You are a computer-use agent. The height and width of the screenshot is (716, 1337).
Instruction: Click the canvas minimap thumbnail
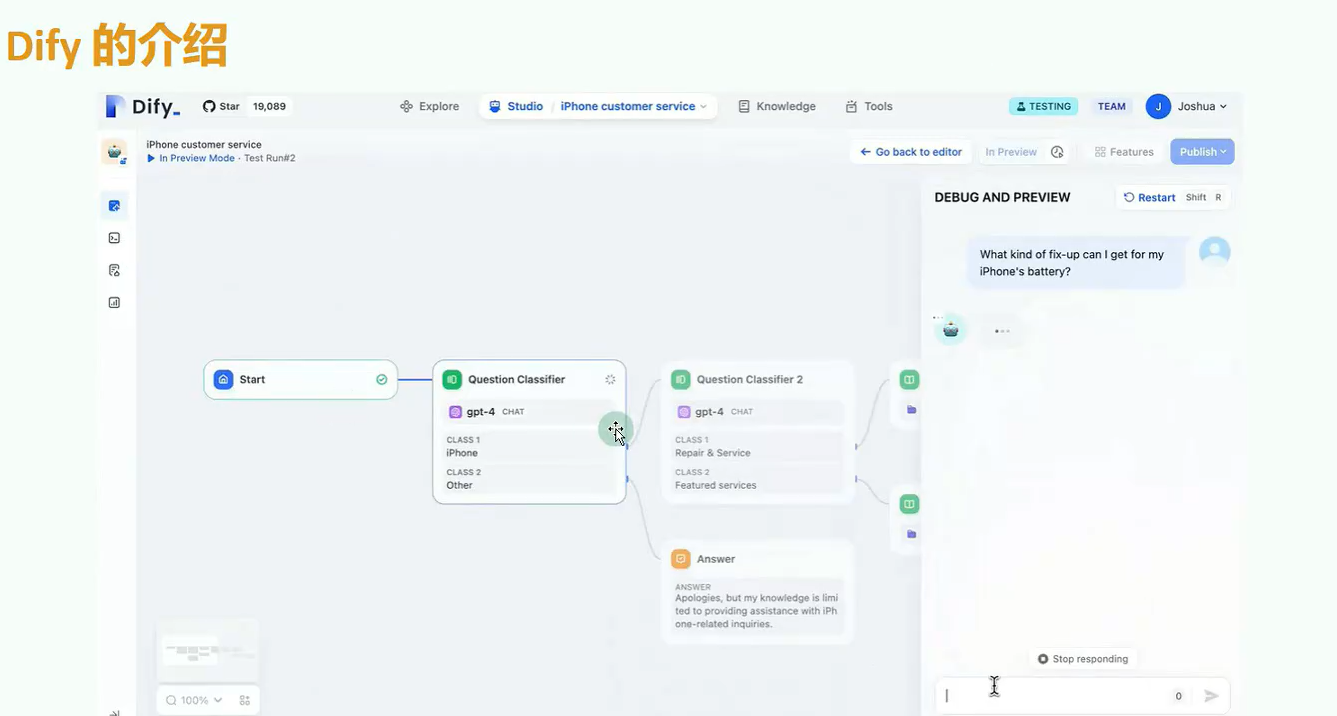(207, 651)
